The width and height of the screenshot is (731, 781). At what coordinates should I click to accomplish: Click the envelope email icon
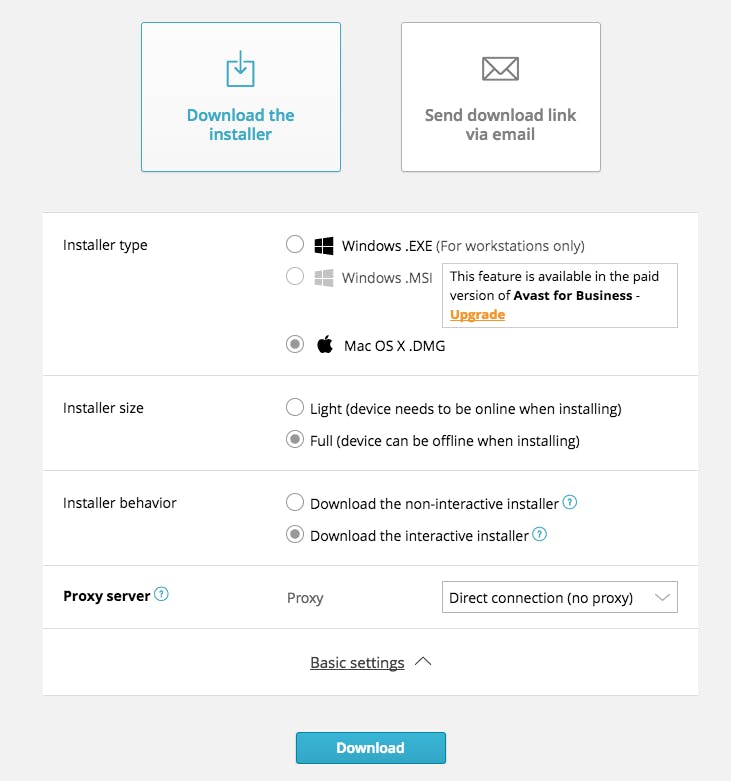[500, 69]
